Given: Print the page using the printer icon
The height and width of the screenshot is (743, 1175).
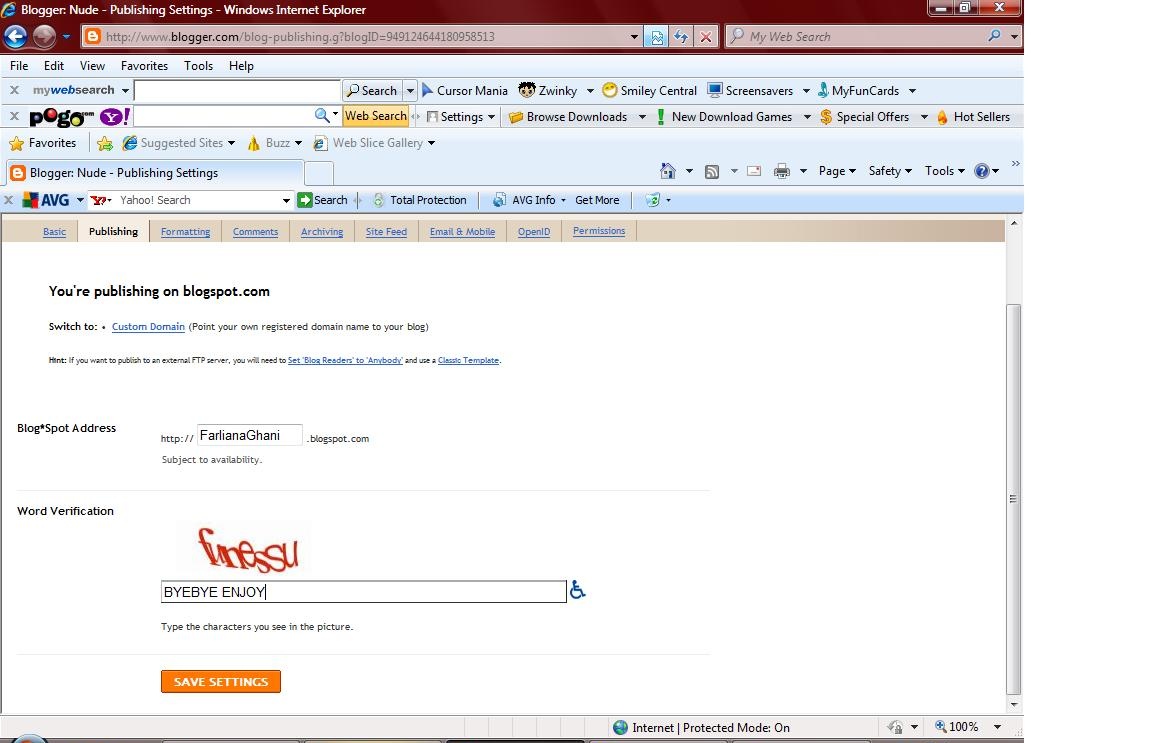Looking at the screenshot, I should pos(782,172).
